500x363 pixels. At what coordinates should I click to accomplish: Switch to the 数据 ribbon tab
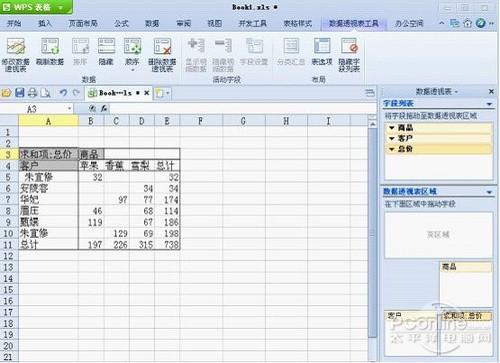click(x=152, y=23)
